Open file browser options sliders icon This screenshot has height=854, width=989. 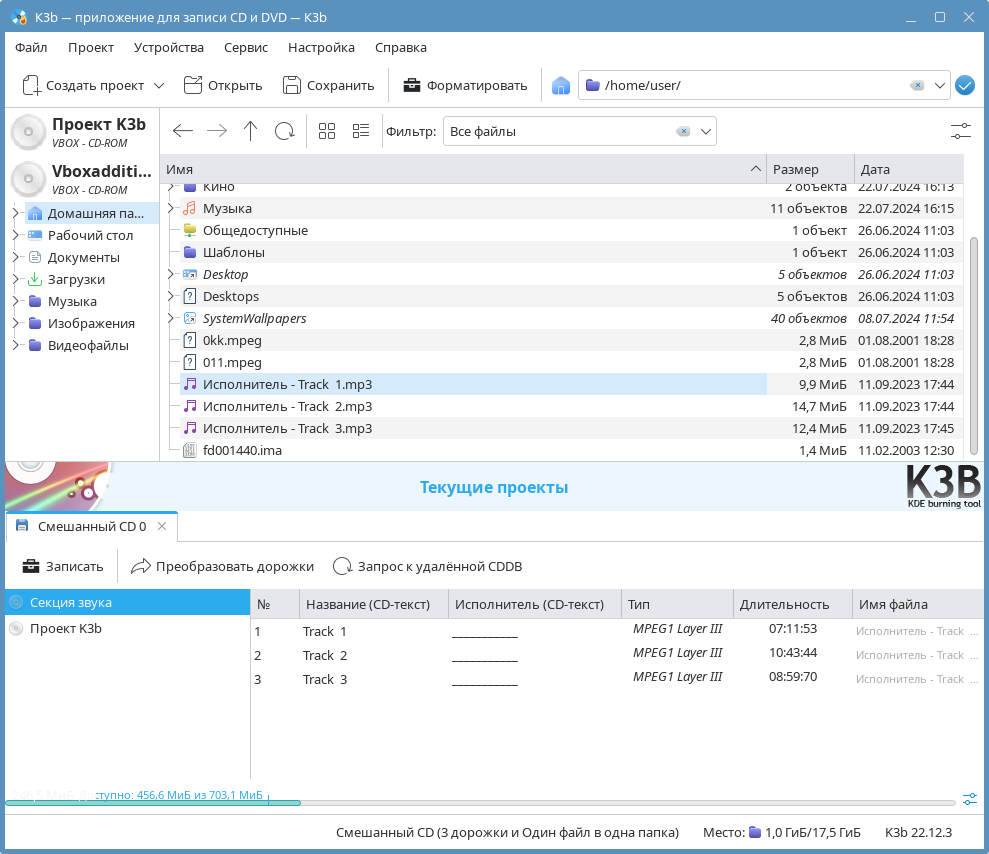click(960, 131)
